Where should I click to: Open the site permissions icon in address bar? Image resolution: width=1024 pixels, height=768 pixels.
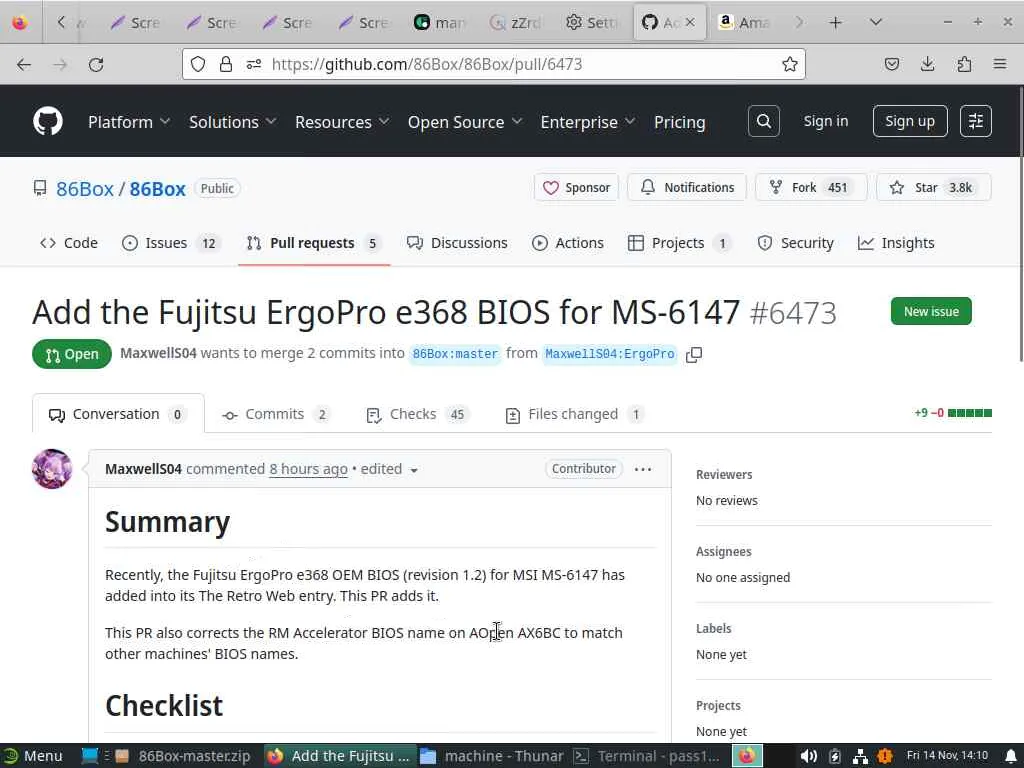coord(254,64)
